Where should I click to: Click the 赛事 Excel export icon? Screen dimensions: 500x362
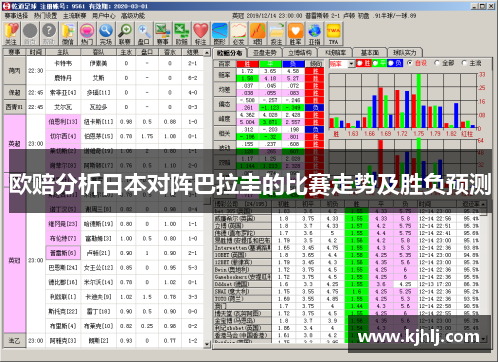163,33
